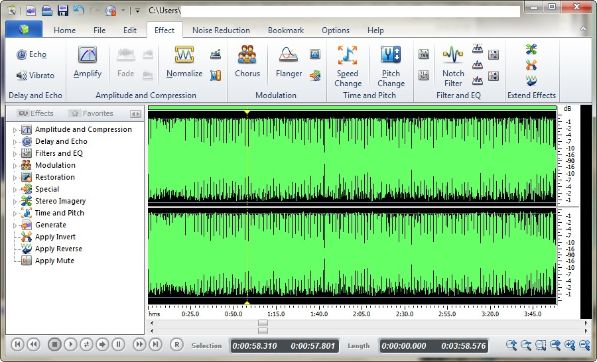Expand the Time and Pitch tree node
This screenshot has width=597, height=362.
tap(15, 214)
